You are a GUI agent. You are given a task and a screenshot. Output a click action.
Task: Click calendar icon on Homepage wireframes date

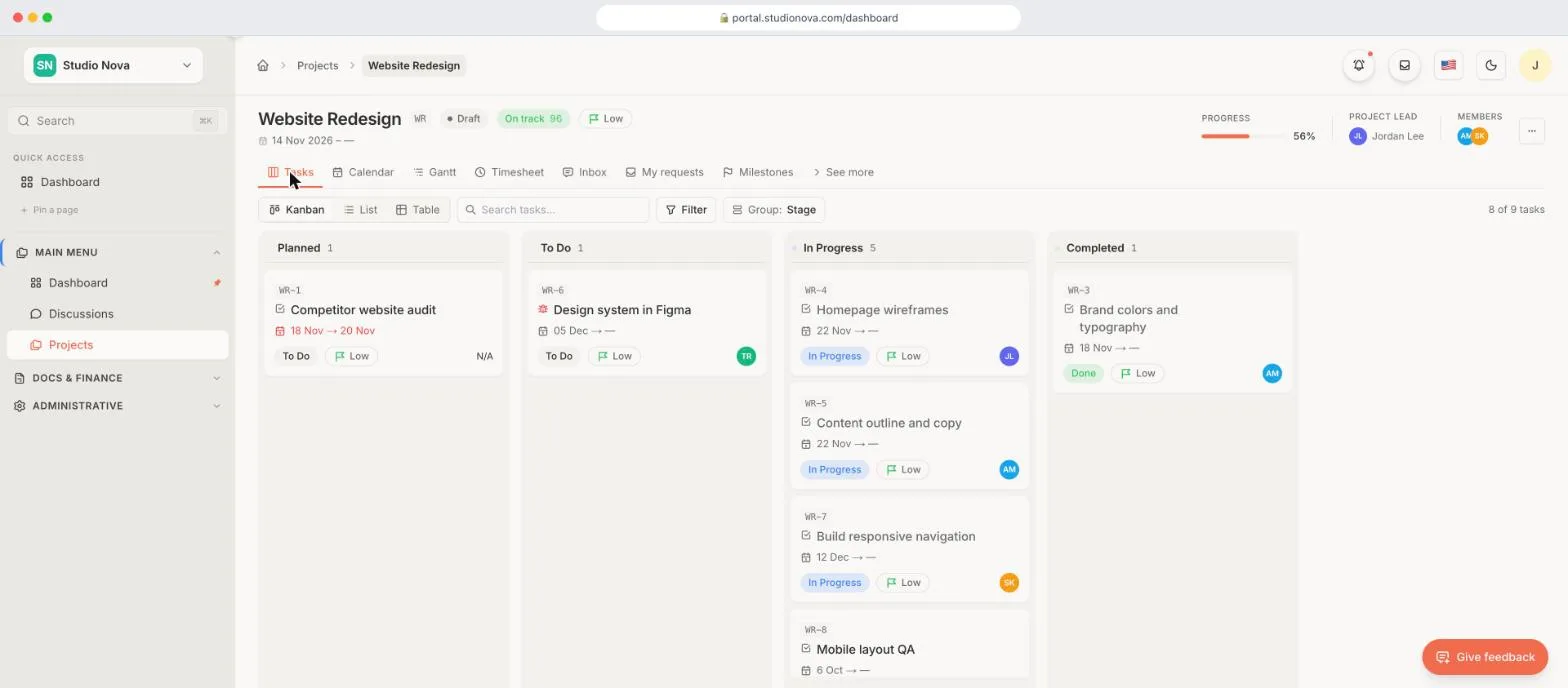[806, 331]
